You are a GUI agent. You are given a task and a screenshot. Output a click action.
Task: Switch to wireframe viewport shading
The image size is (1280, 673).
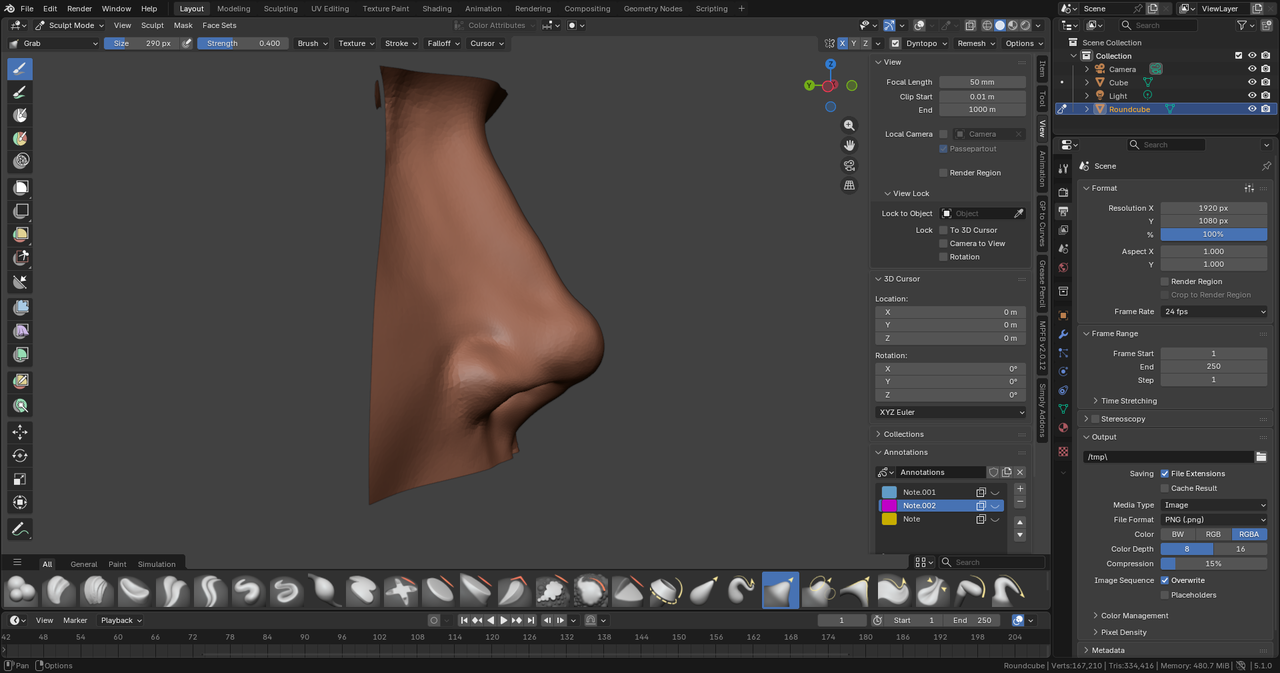[986, 25]
